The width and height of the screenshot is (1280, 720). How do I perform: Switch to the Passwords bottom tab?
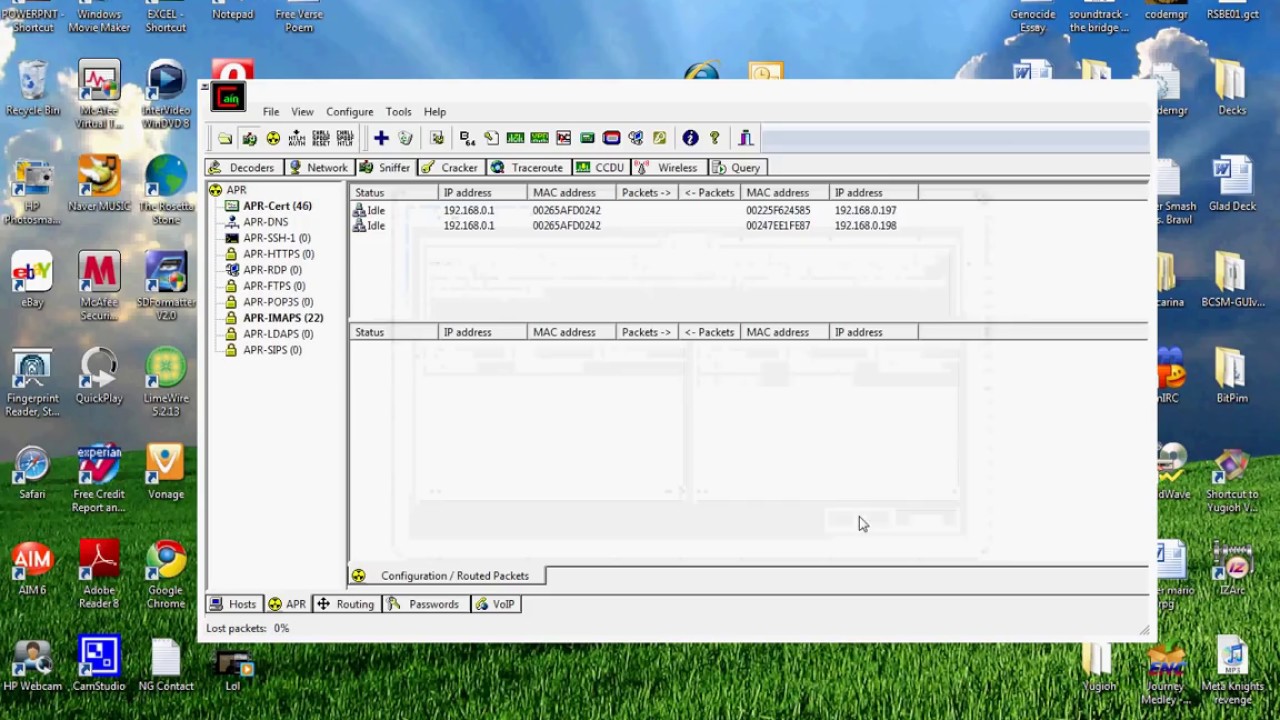(x=424, y=604)
